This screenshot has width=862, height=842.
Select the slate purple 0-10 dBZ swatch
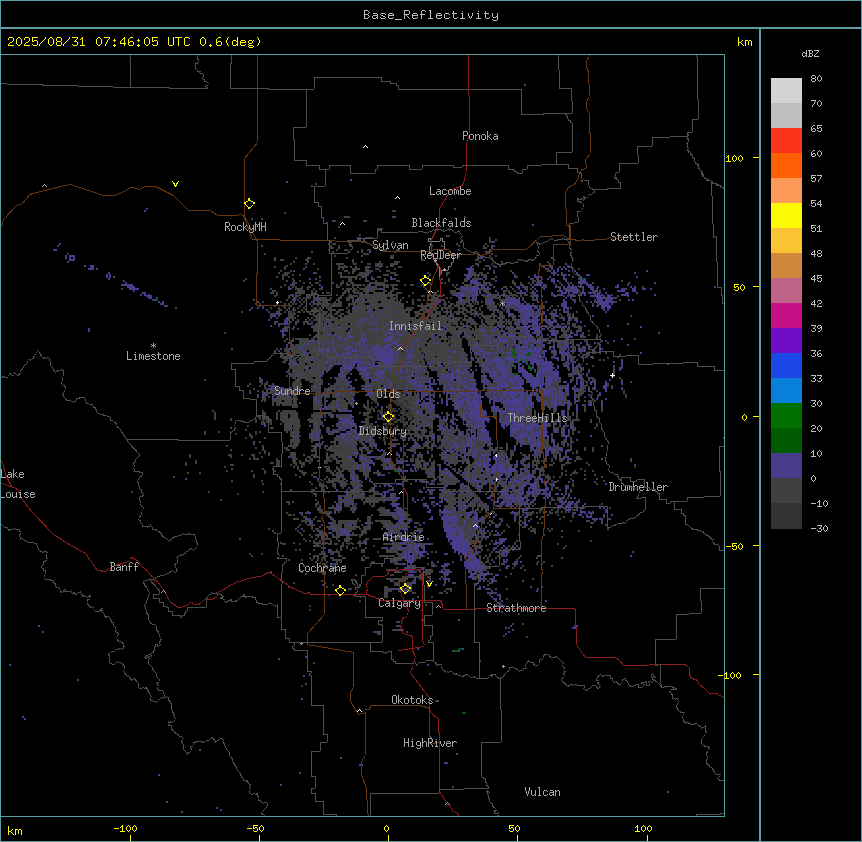[x=786, y=466]
